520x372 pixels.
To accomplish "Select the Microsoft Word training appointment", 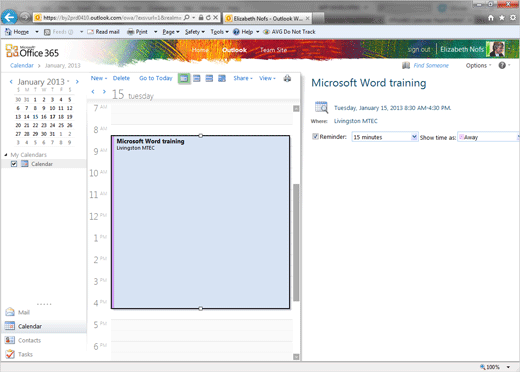I will coord(201,222).
